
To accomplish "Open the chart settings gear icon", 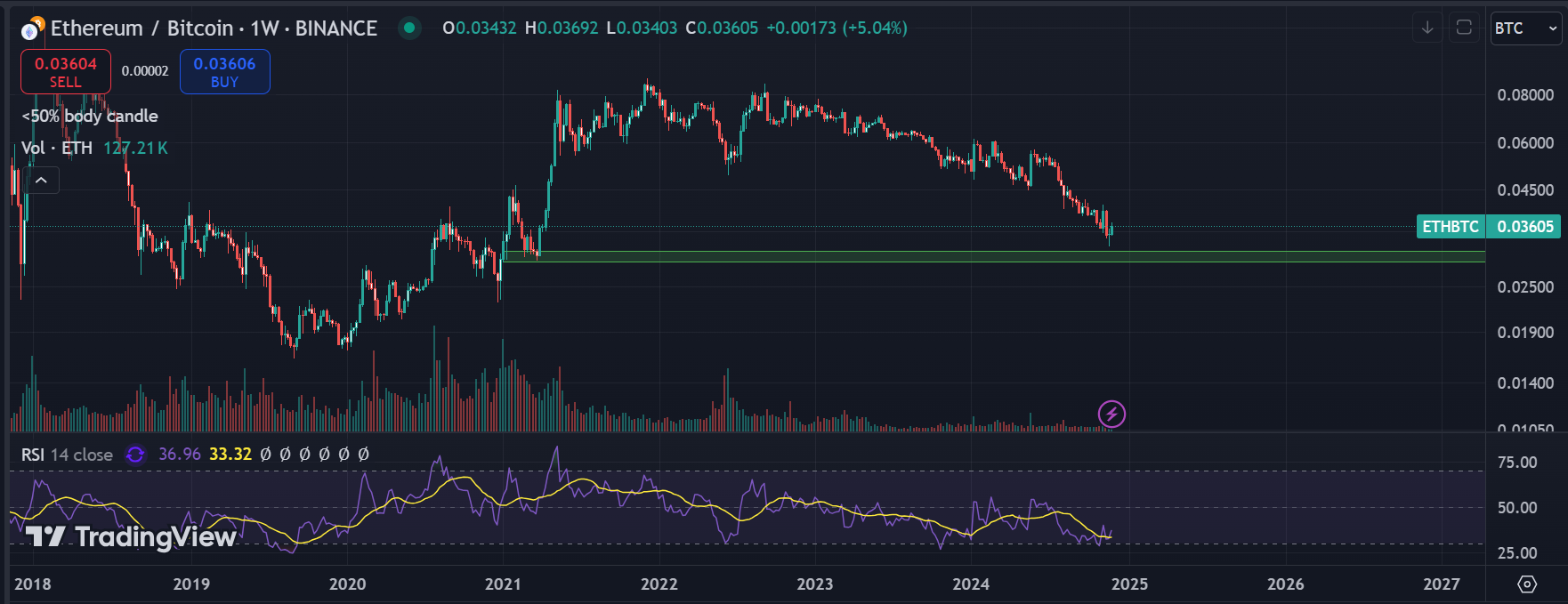I will point(1527,584).
